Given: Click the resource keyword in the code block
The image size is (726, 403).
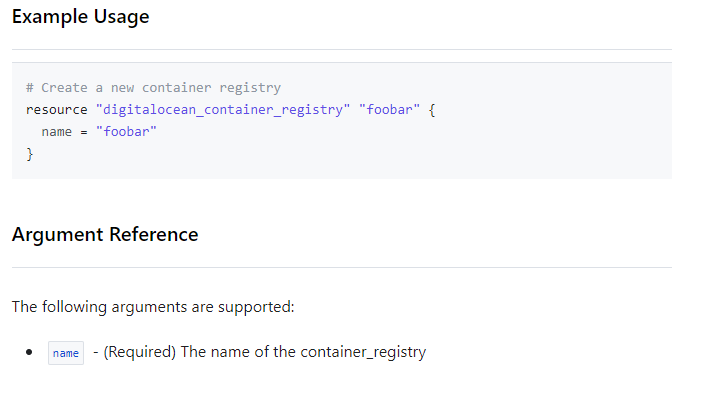Looking at the screenshot, I should (56, 110).
